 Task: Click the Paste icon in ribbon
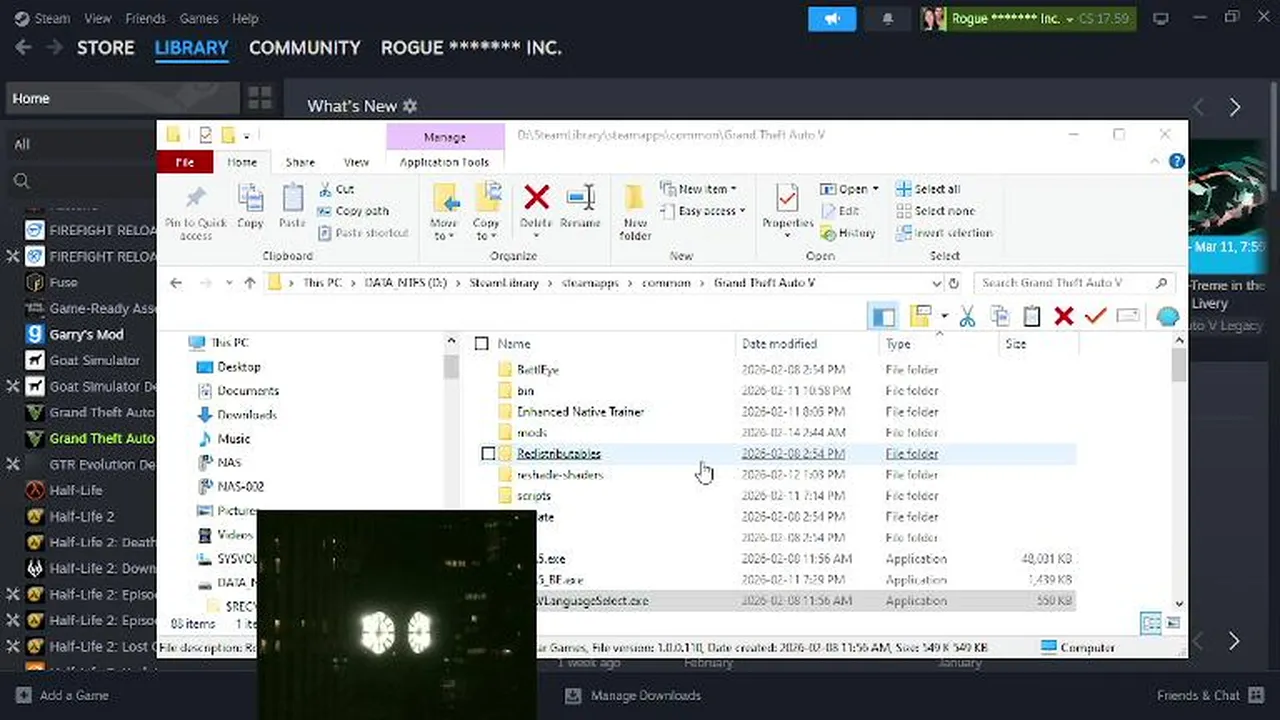(292, 197)
